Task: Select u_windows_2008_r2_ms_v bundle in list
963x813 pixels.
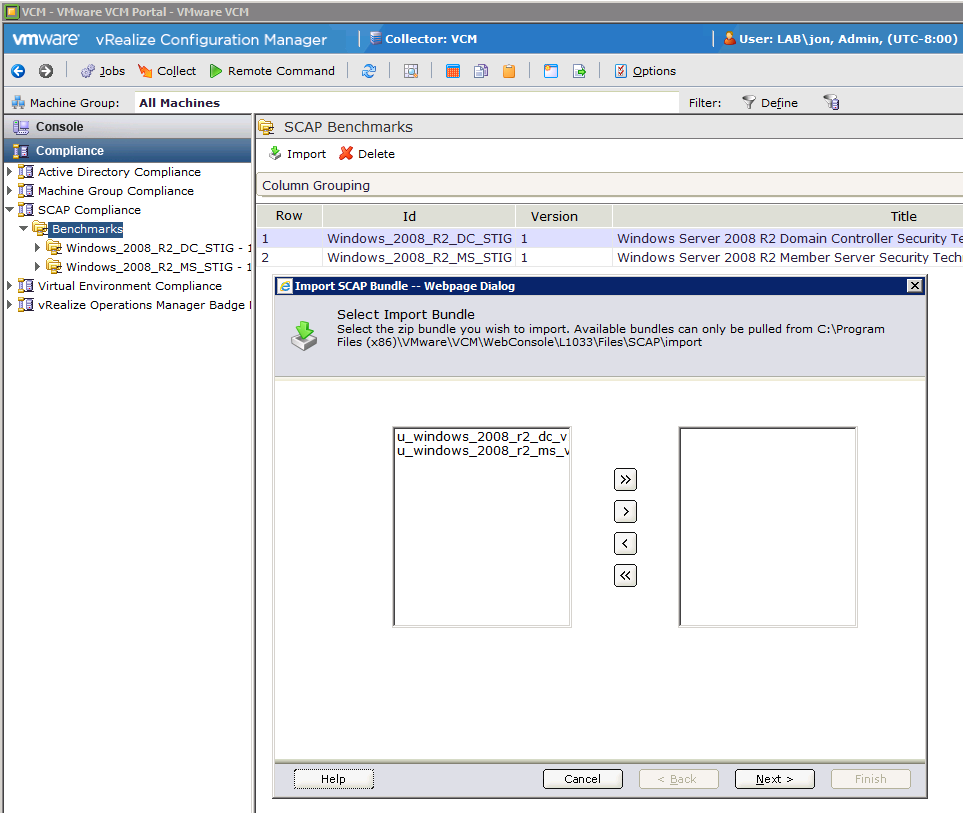Action: [x=482, y=451]
